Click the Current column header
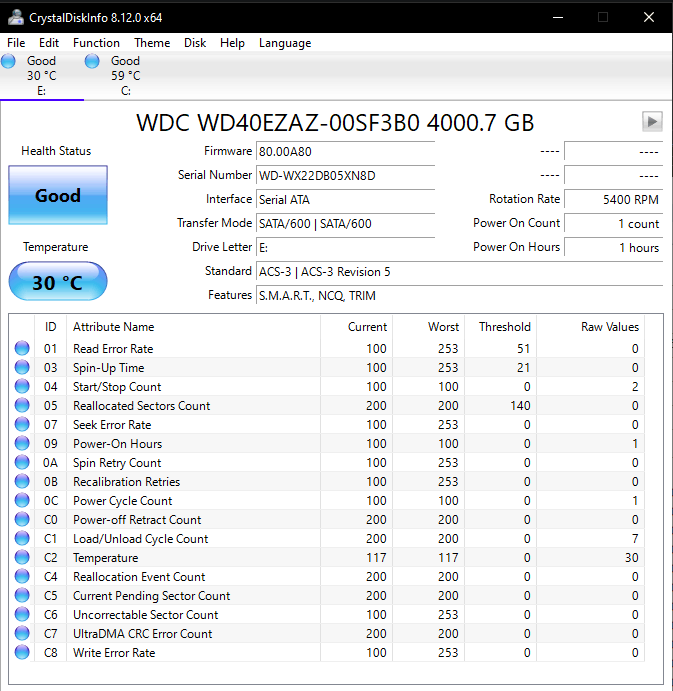Screen dimensions: 673x691 pos(356,327)
